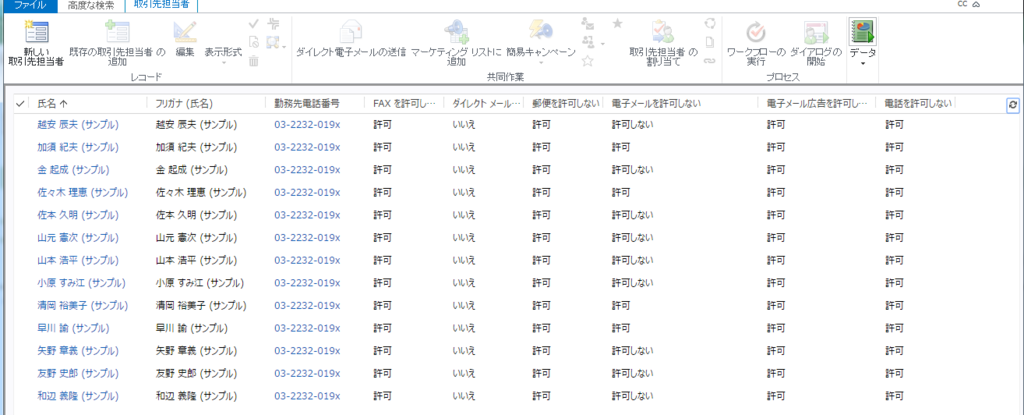Image resolution: width=1024 pixels, height=415 pixels.
Task: Click email 許可 cell in 加須 紀夫 row
Action: pyautogui.click(x=620, y=147)
